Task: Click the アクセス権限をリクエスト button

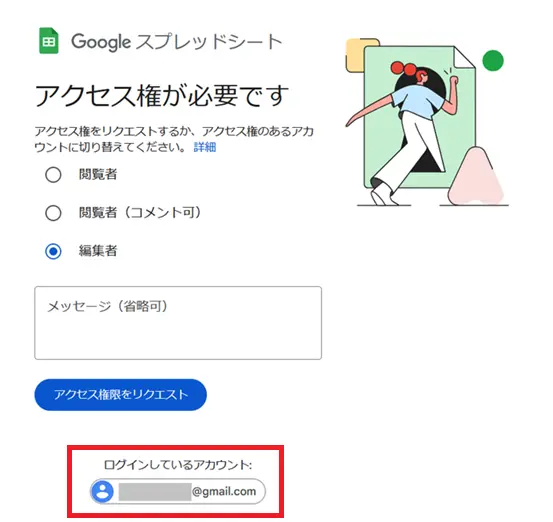Action: click(x=121, y=395)
